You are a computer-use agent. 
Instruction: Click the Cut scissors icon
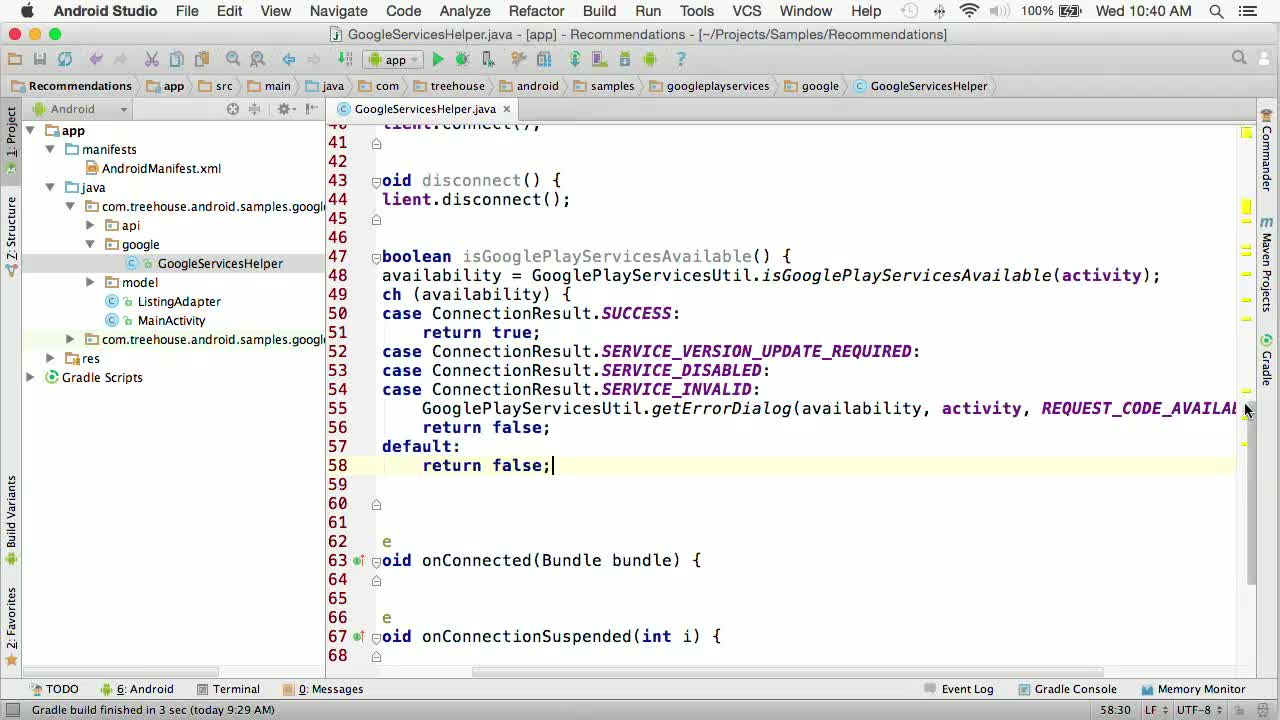(x=151, y=60)
